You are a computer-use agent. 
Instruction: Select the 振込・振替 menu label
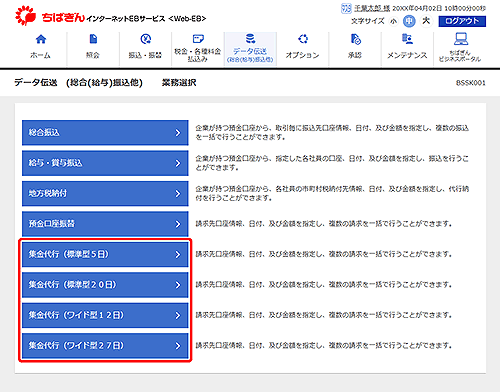145,55
